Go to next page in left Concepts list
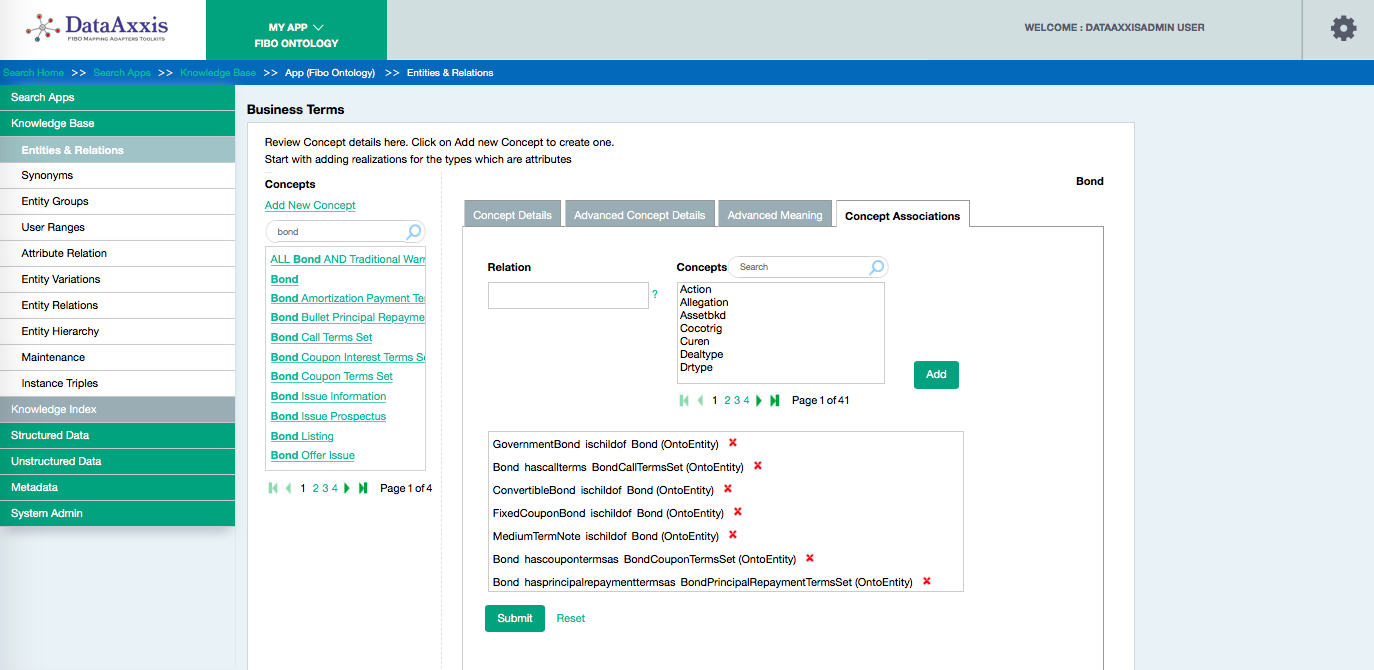Image resolution: width=1374 pixels, height=670 pixels. [347, 488]
